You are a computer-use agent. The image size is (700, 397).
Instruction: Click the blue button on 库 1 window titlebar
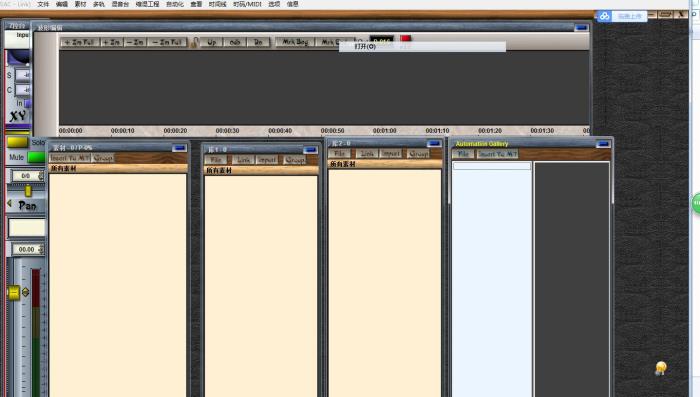pos(310,150)
